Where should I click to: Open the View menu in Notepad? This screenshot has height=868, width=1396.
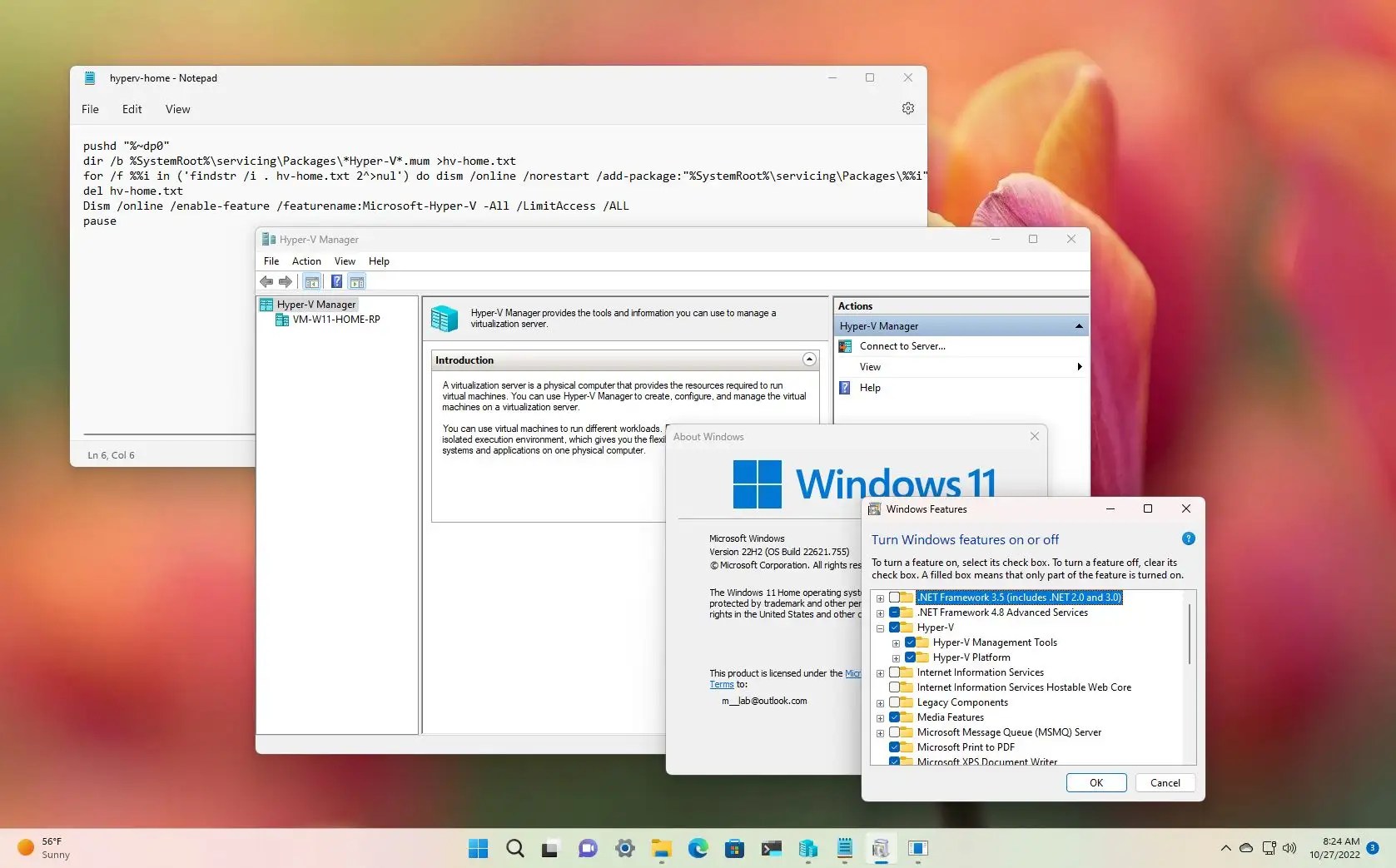pyautogui.click(x=177, y=109)
